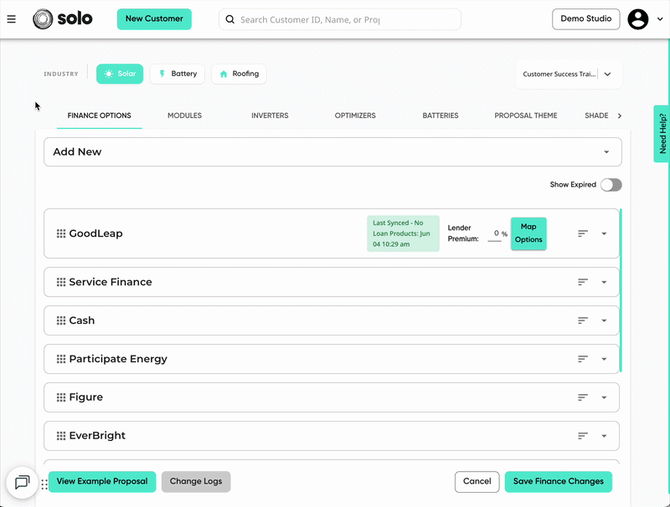
Task: Click the Solo logo
Action: (62, 19)
